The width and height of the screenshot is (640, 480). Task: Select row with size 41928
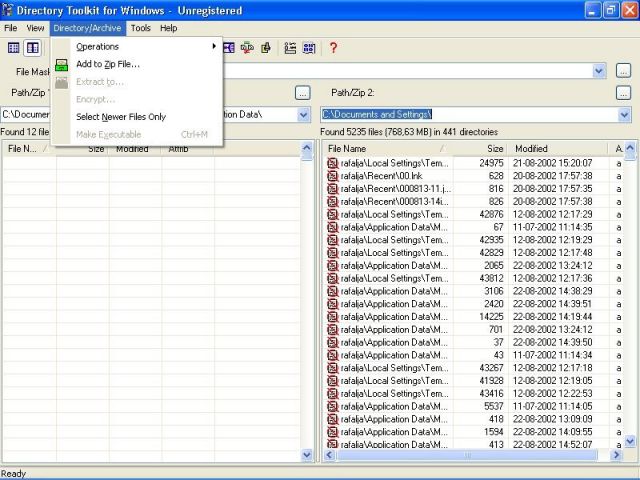coord(473,381)
